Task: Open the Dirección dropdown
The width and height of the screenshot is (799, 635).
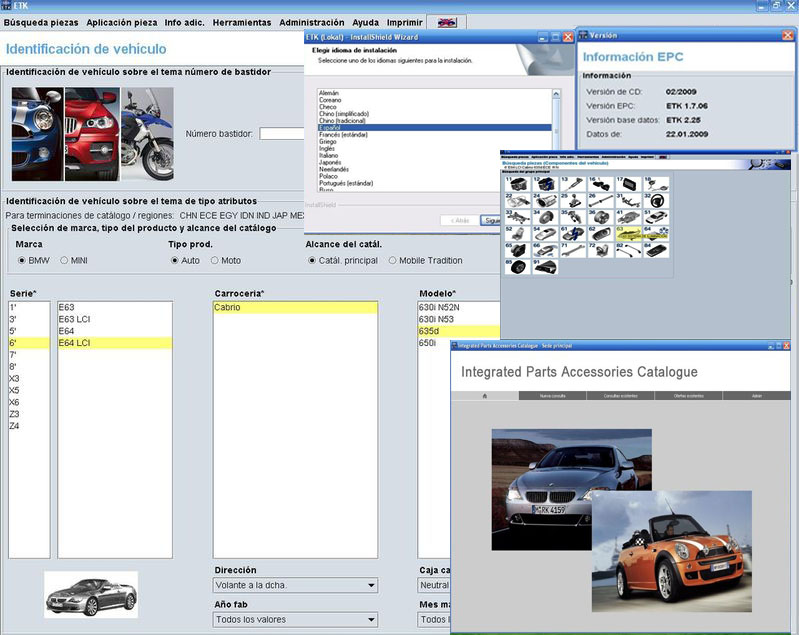Action: (x=296, y=585)
